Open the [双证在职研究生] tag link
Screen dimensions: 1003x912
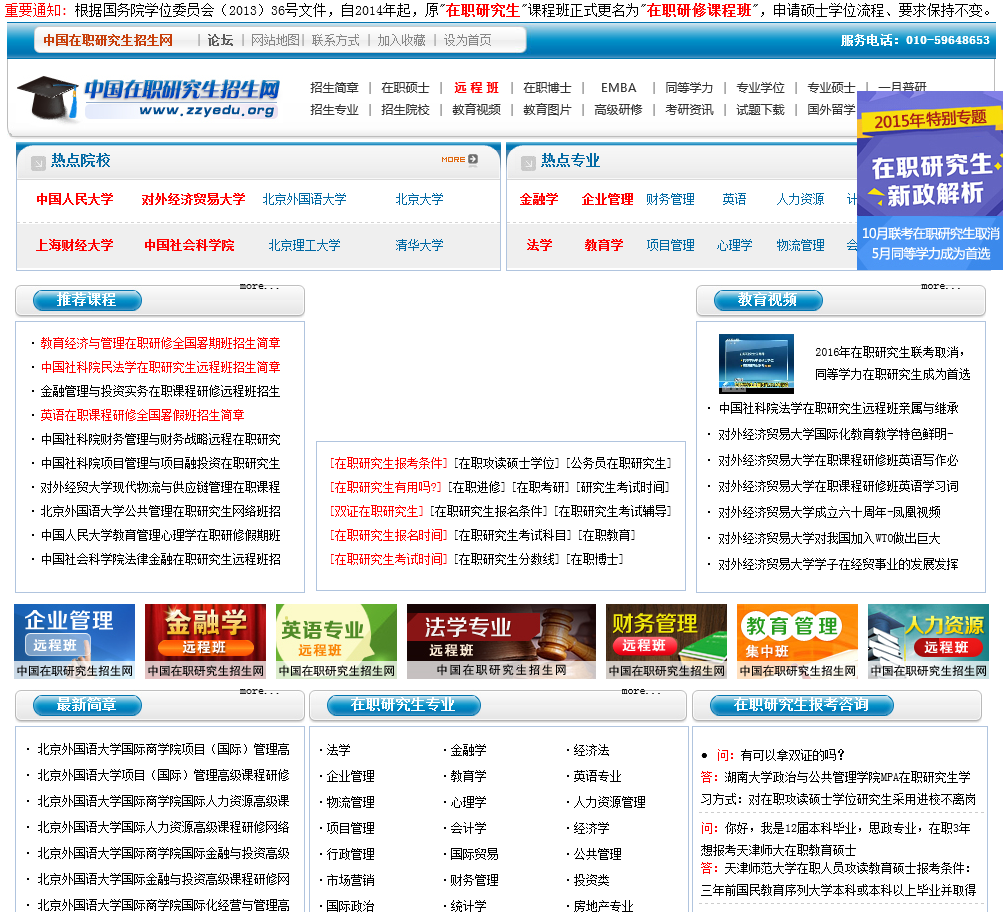click(x=376, y=511)
